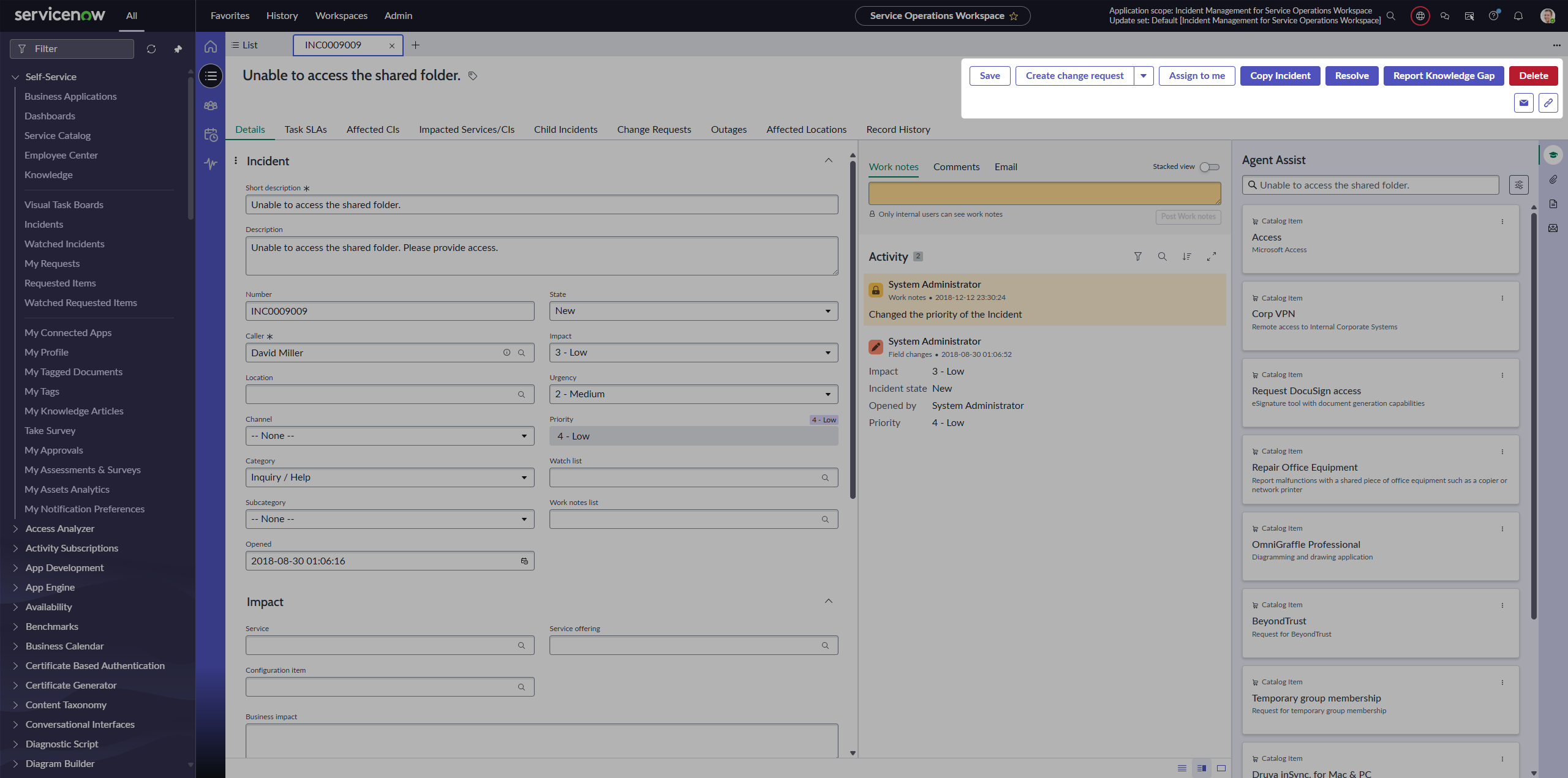Open the Agent Assist search settings icon
This screenshot has height=778, width=1568.
[x=1518, y=185]
